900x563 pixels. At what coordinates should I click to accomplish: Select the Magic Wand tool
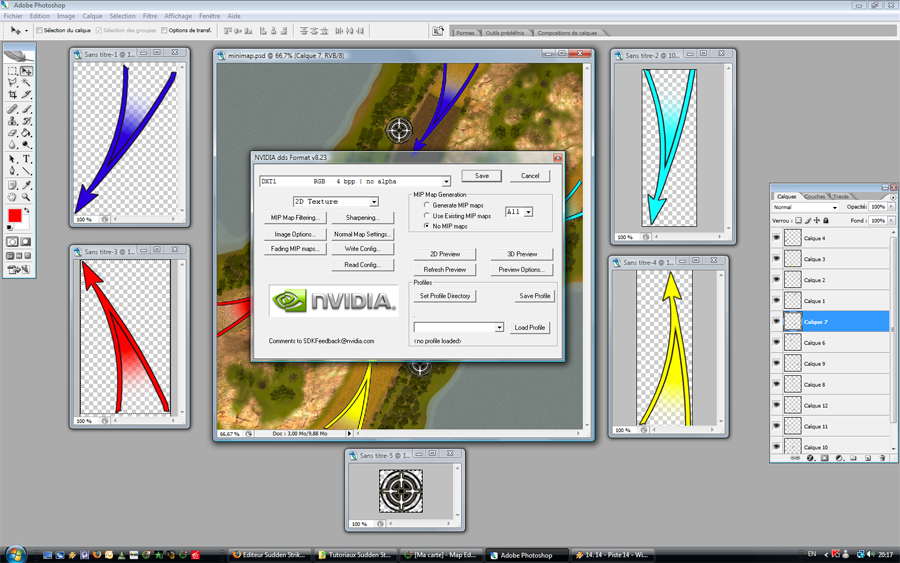(x=26, y=83)
